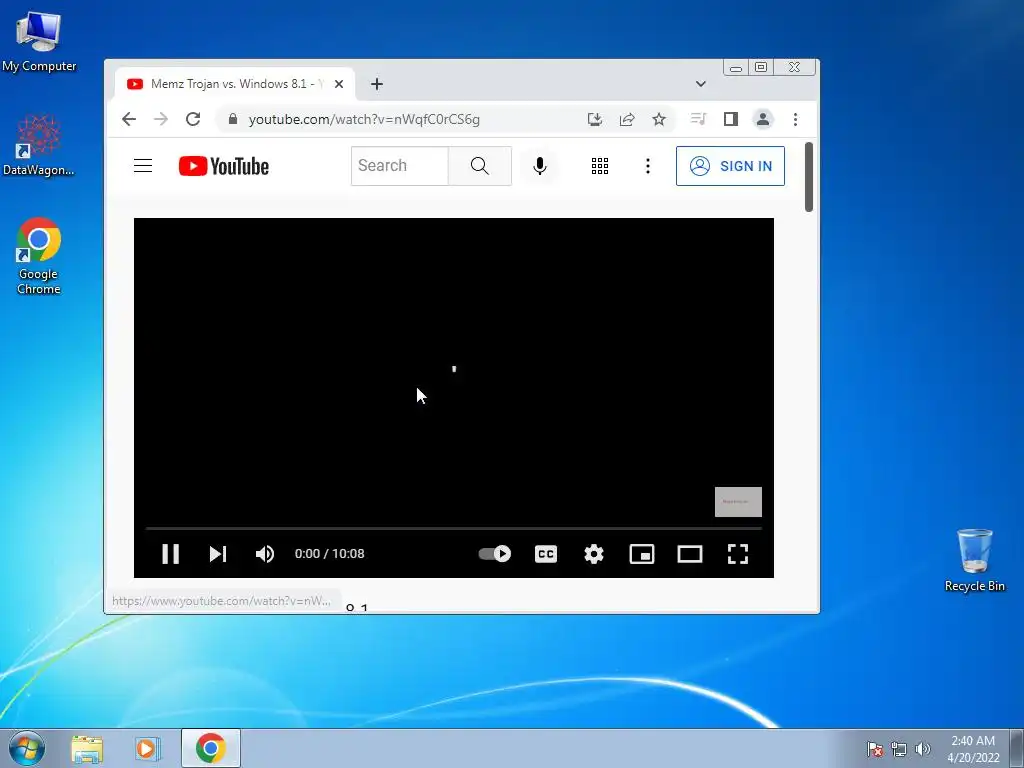The height and width of the screenshot is (768, 1024).
Task: Install YouTube app from address bar
Action: click(594, 119)
